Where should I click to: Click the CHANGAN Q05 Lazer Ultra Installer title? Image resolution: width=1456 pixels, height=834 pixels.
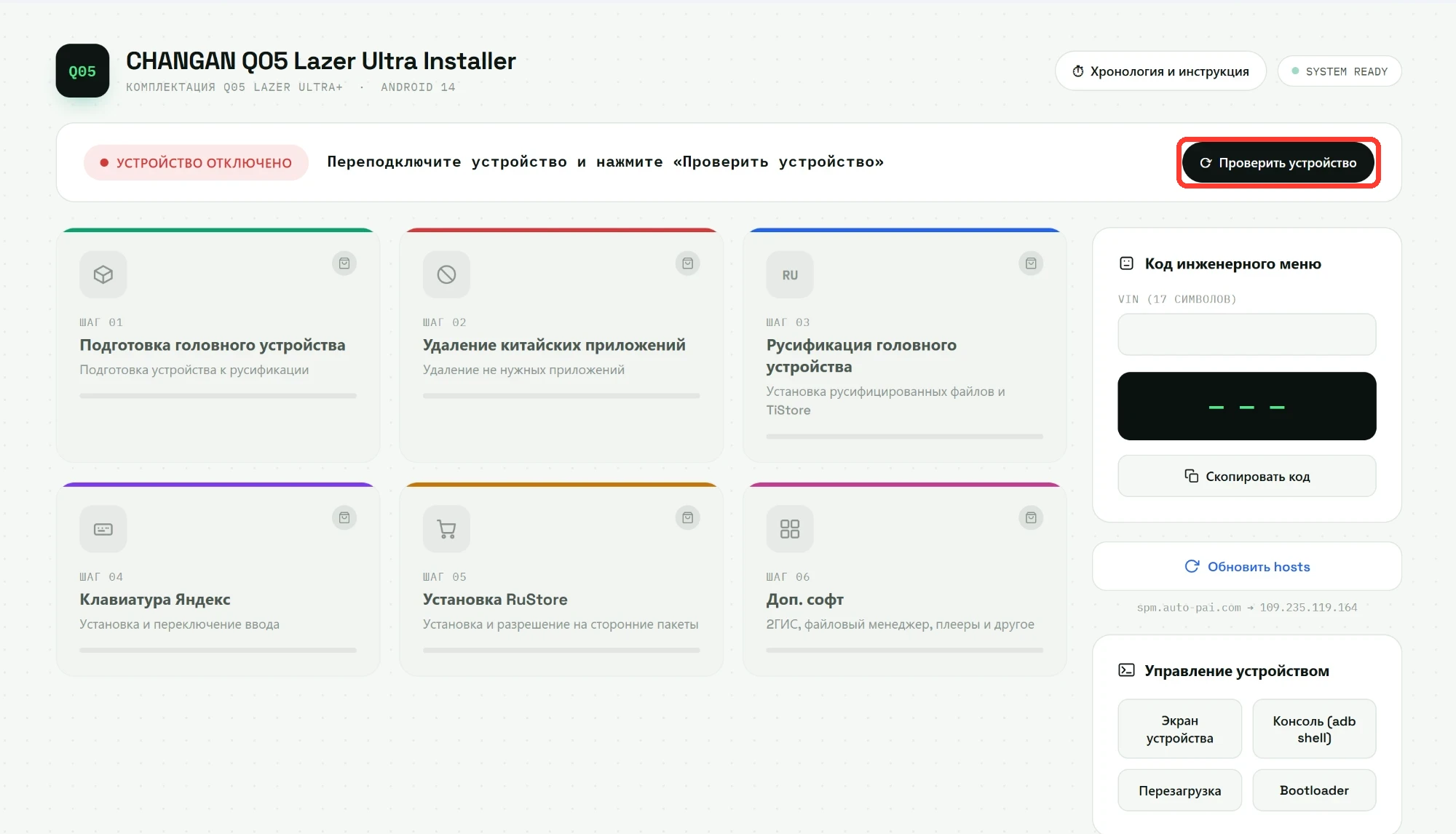pos(321,61)
